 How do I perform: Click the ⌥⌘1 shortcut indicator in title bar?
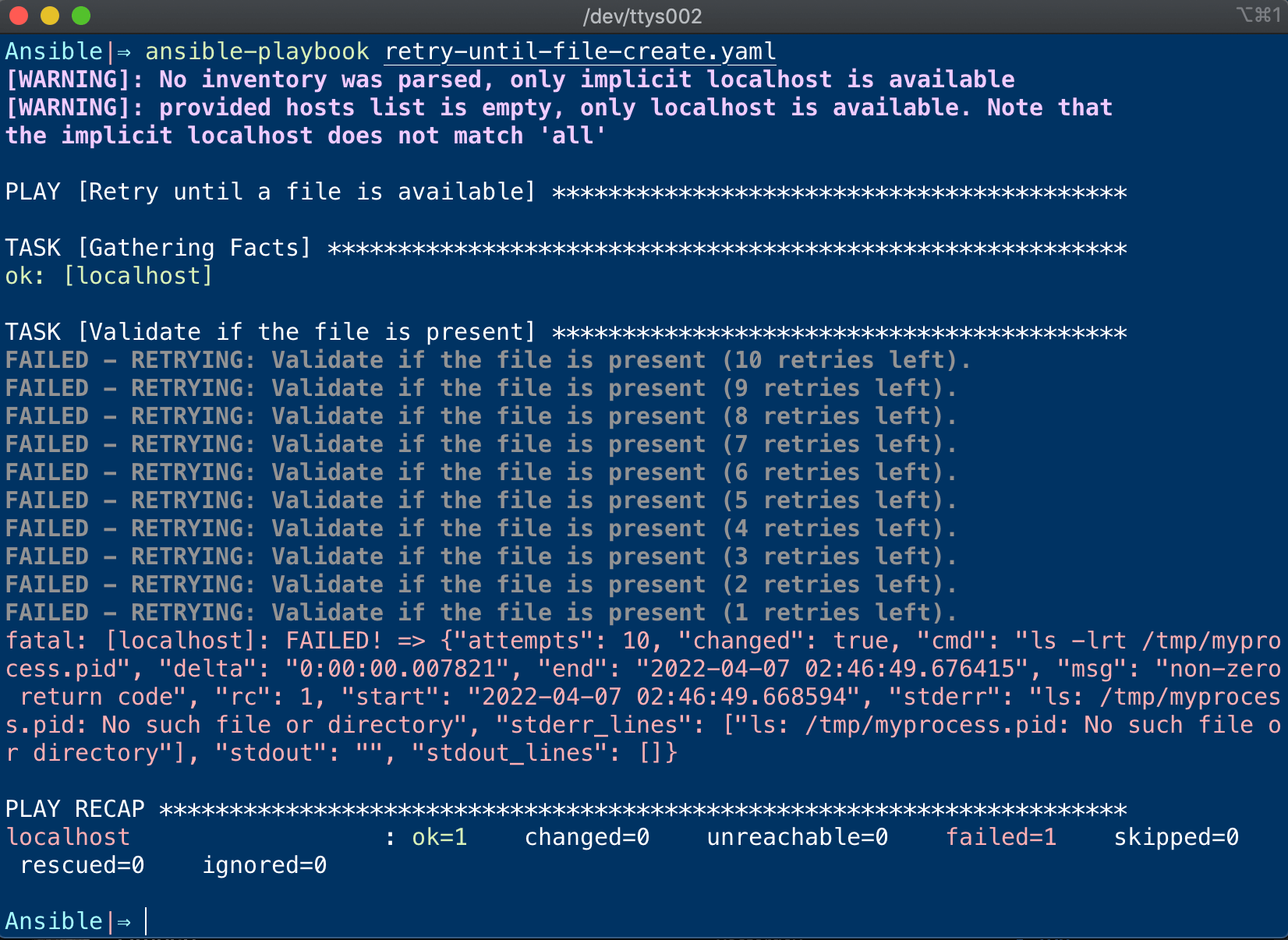1258,15
